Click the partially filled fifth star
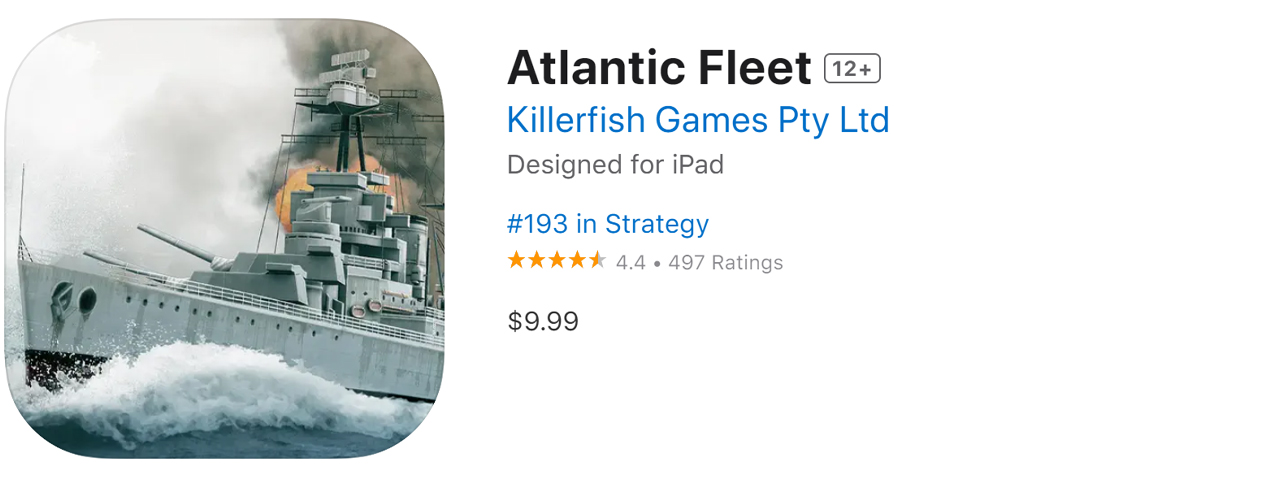Viewport: 1280px width, 477px height. click(x=597, y=261)
